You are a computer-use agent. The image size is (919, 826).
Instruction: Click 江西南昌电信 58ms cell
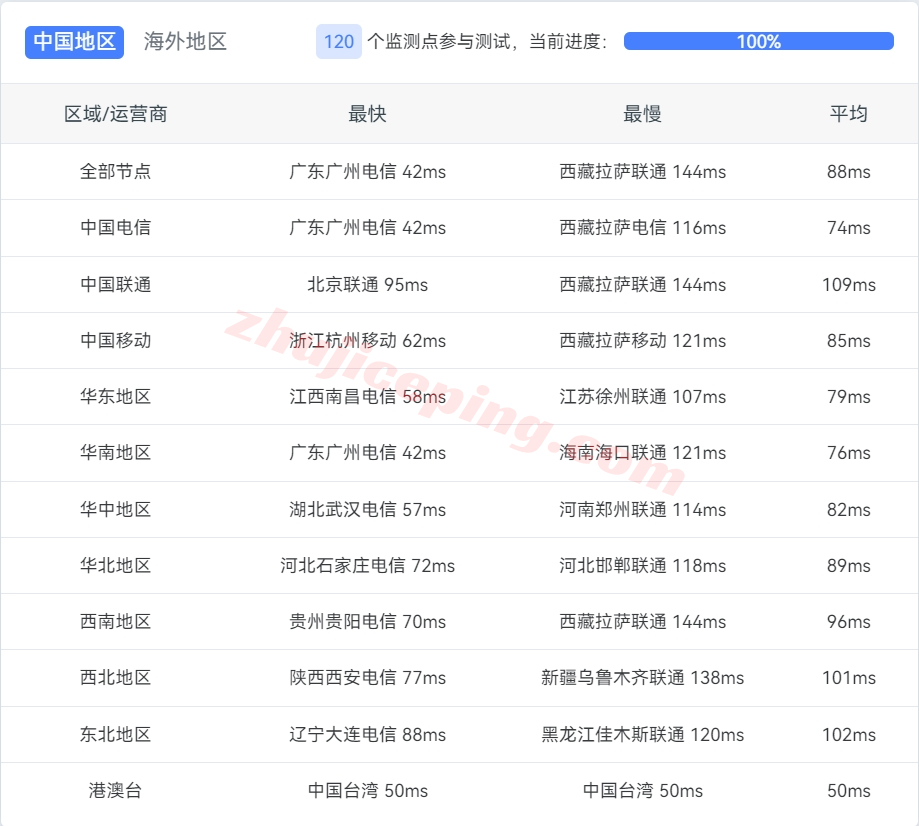point(367,396)
